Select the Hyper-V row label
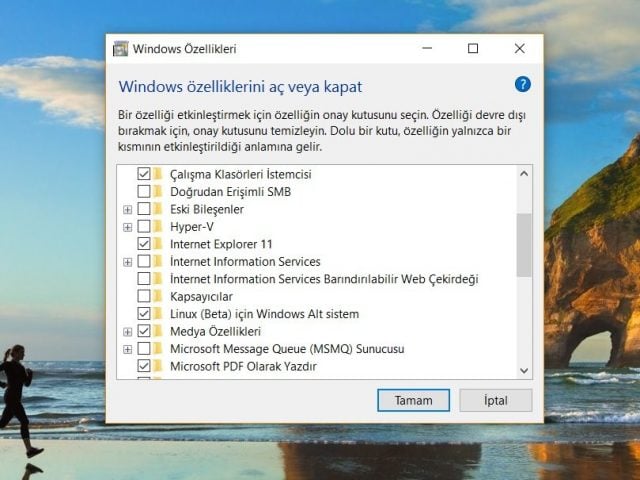 [192, 227]
